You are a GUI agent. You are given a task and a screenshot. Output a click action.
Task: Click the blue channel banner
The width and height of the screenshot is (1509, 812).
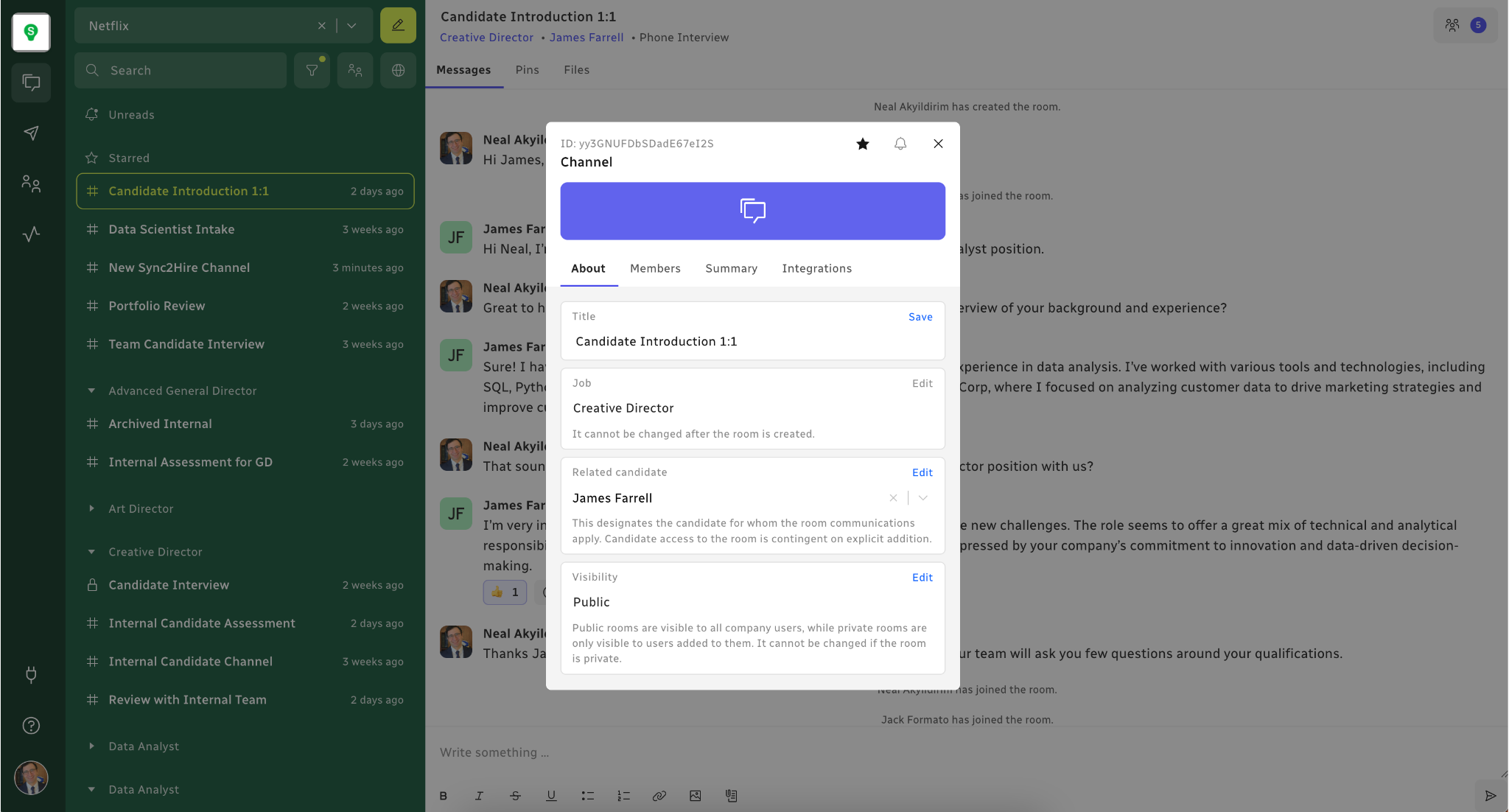coord(752,211)
